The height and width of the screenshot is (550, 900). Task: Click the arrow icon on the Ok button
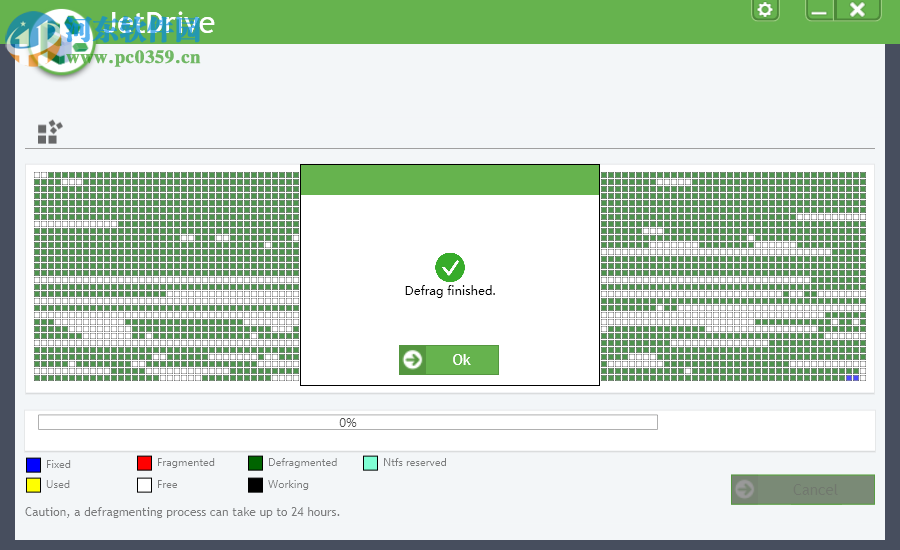point(413,360)
